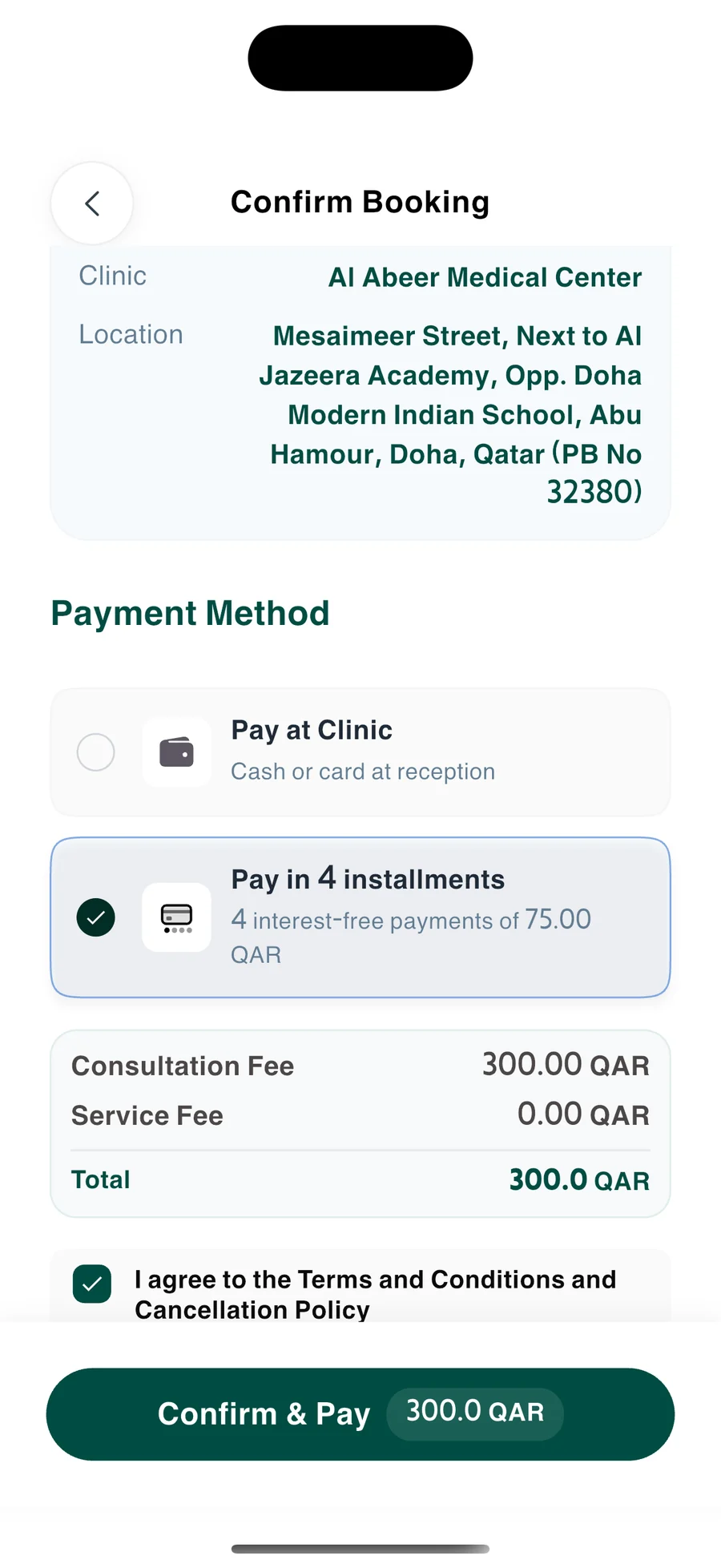721x1568 pixels.
Task: Choose the Pay at Clinic option title
Action: 312,730
